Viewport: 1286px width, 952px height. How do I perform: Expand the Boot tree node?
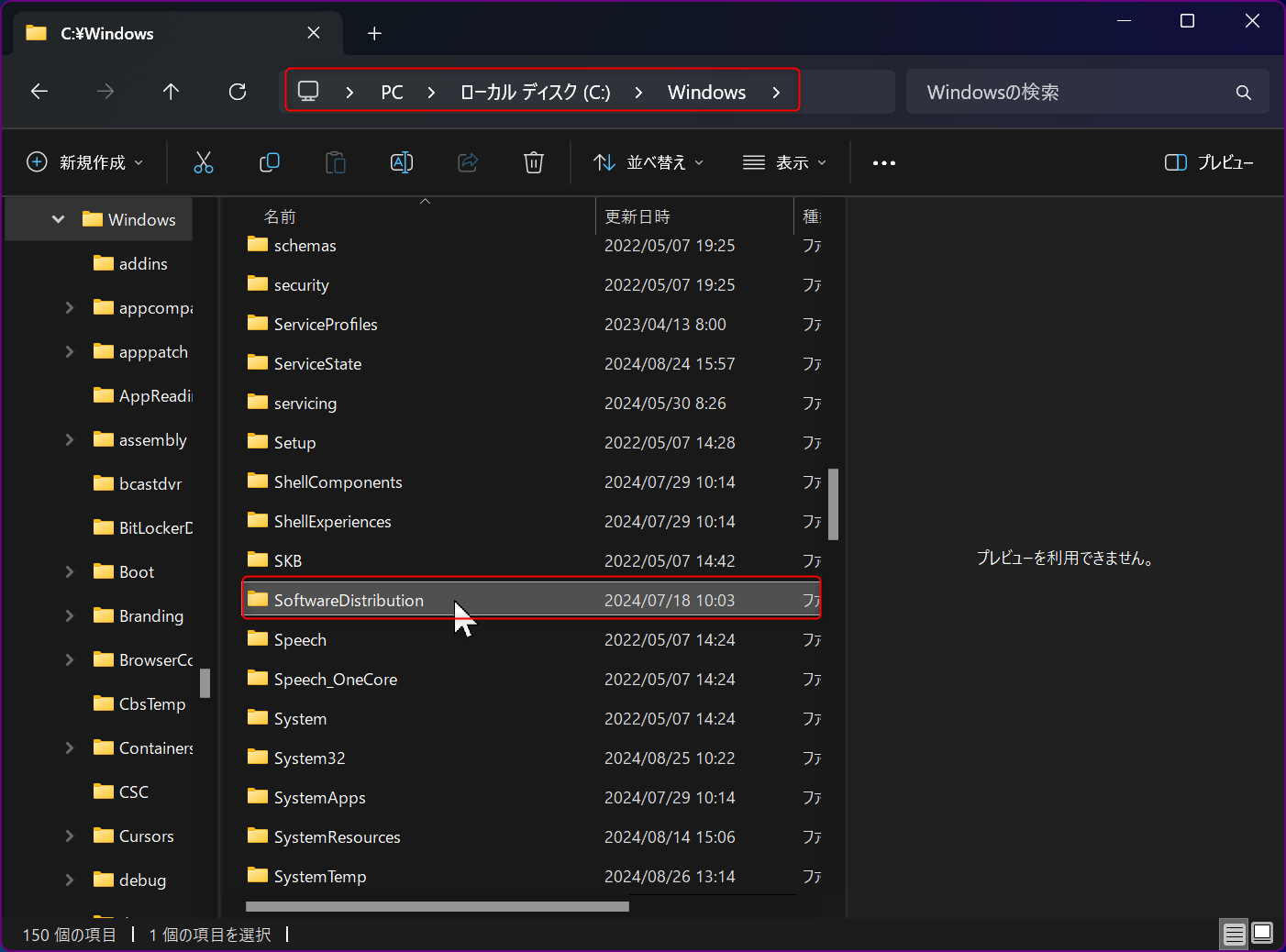[70, 571]
